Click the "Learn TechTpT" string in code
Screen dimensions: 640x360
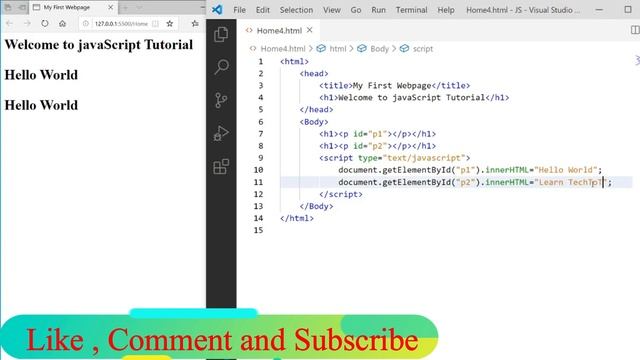point(571,182)
